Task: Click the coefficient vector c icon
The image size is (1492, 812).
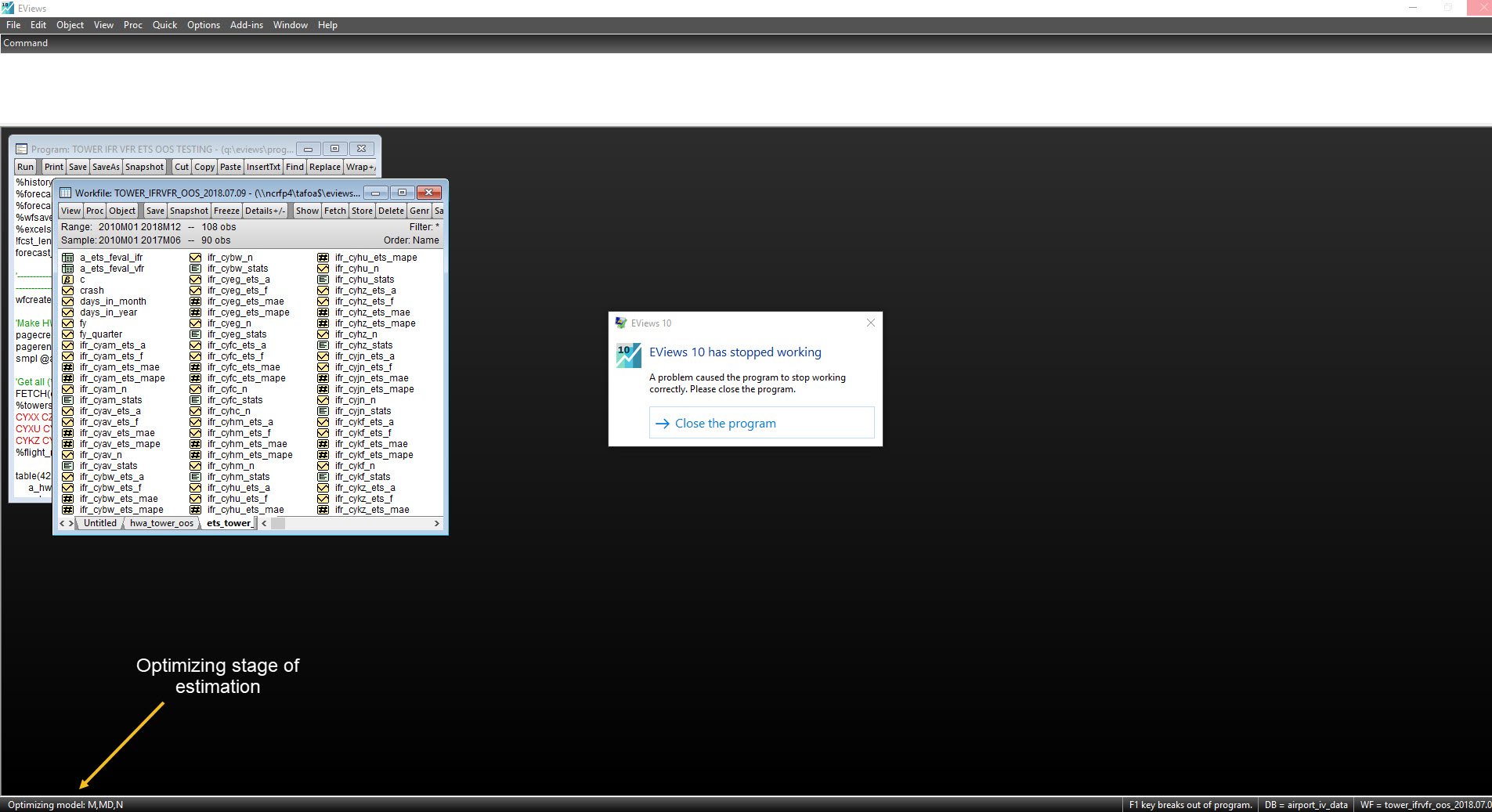Action: point(68,280)
